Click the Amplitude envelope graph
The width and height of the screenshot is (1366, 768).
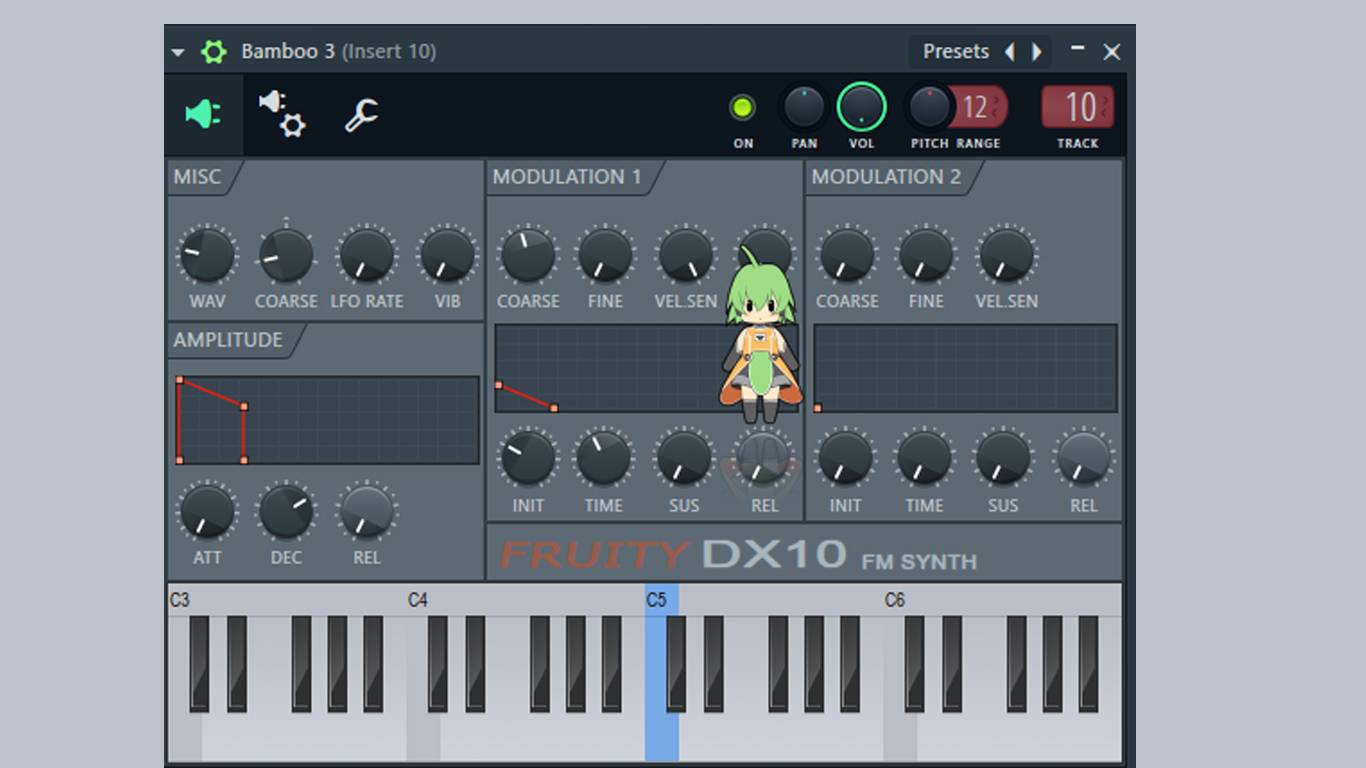[x=326, y=420]
